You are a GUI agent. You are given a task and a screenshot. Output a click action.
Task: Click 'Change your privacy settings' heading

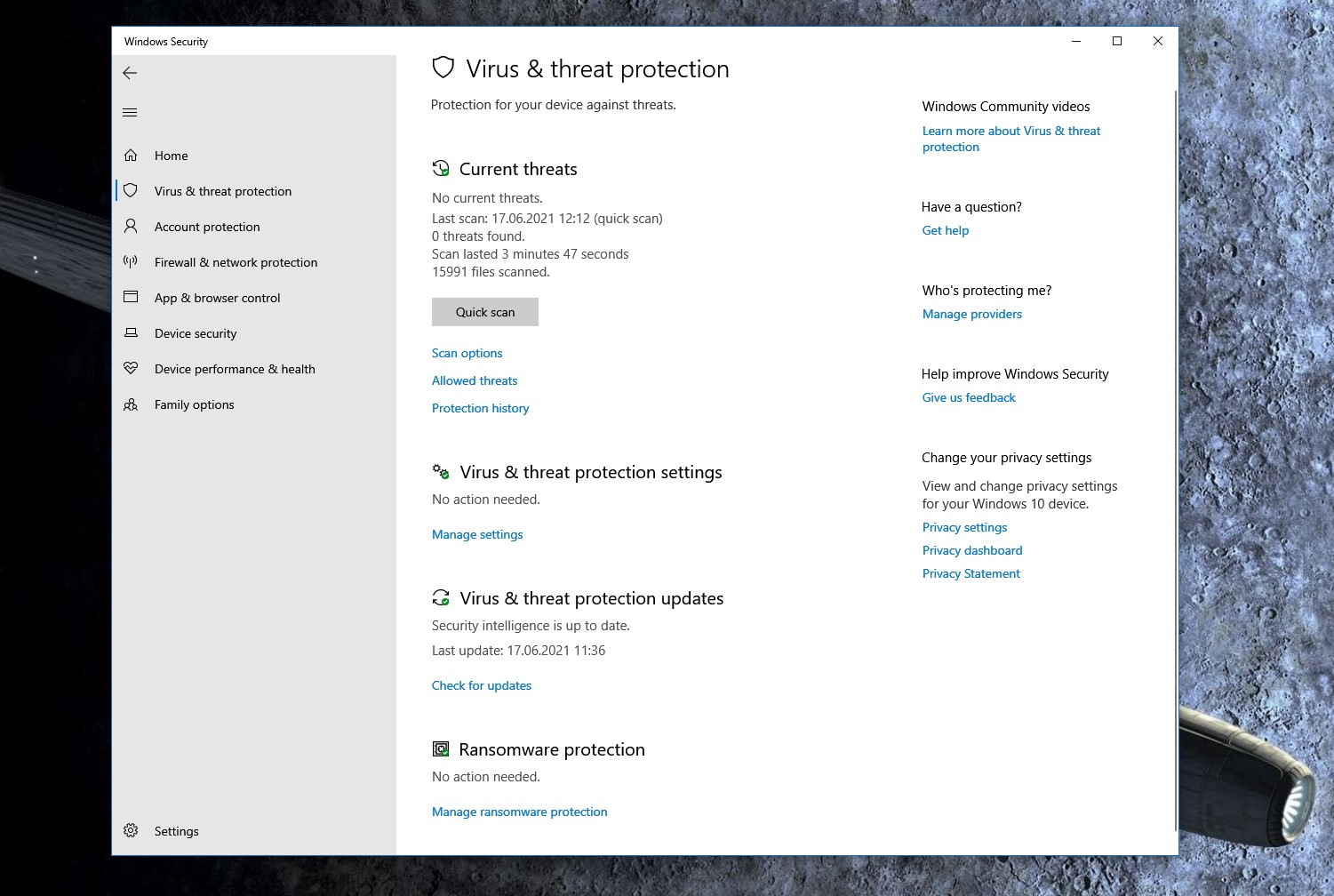[1006, 458]
